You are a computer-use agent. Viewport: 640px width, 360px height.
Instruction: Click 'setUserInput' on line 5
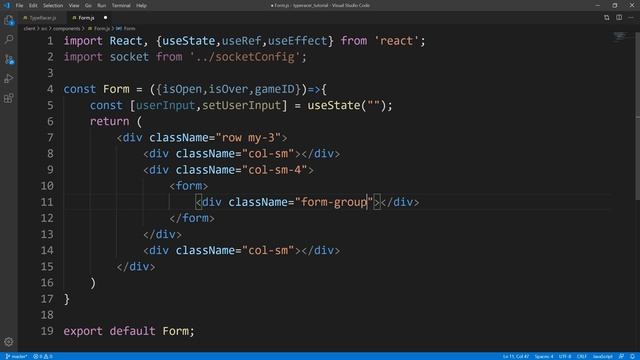click(241, 105)
